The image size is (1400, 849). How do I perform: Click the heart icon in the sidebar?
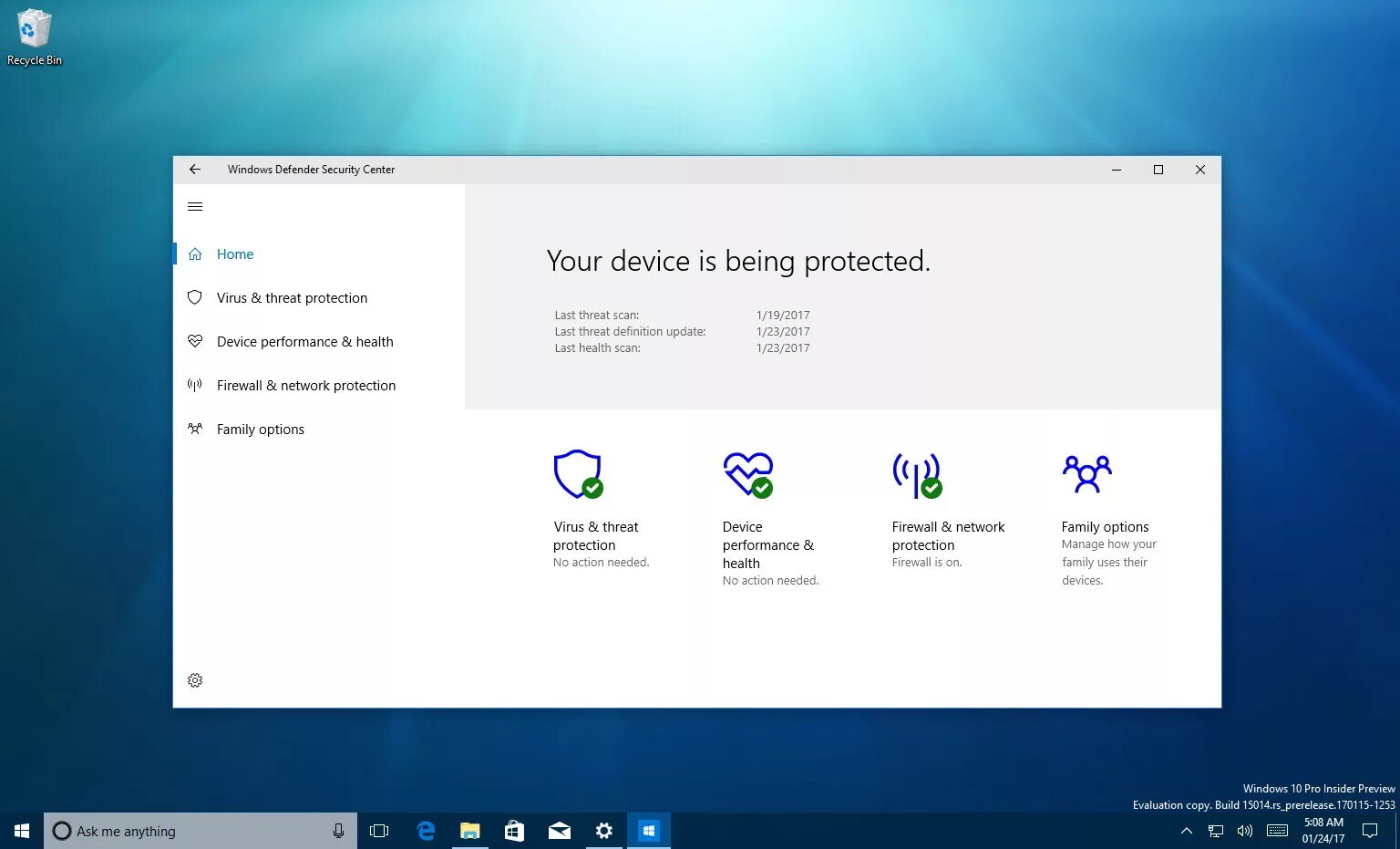tap(195, 341)
